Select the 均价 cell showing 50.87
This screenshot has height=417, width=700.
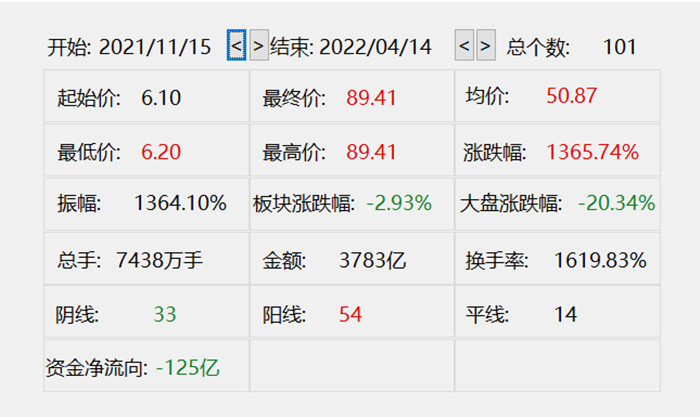[x=557, y=97]
